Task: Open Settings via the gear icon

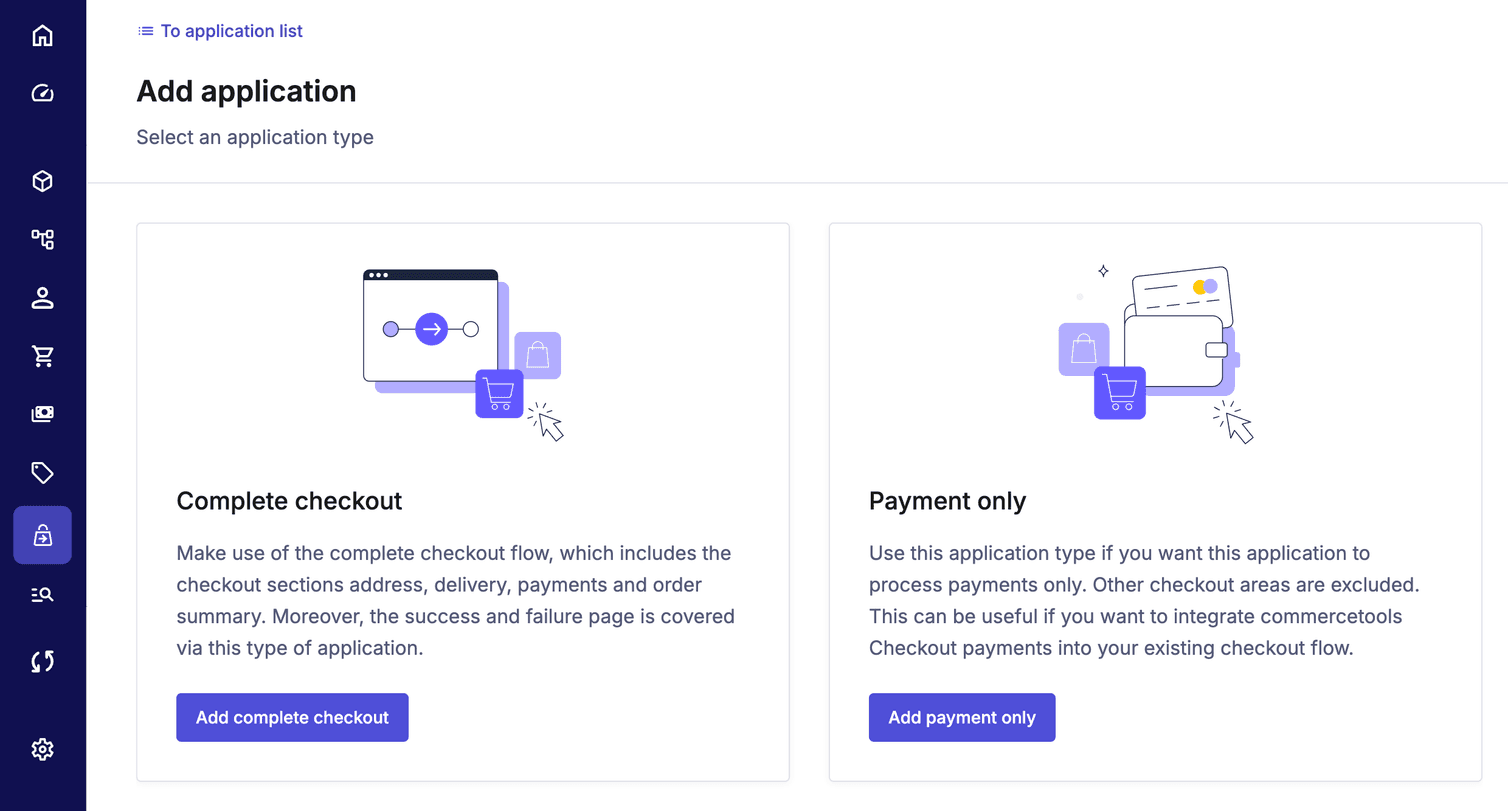Action: [42, 749]
